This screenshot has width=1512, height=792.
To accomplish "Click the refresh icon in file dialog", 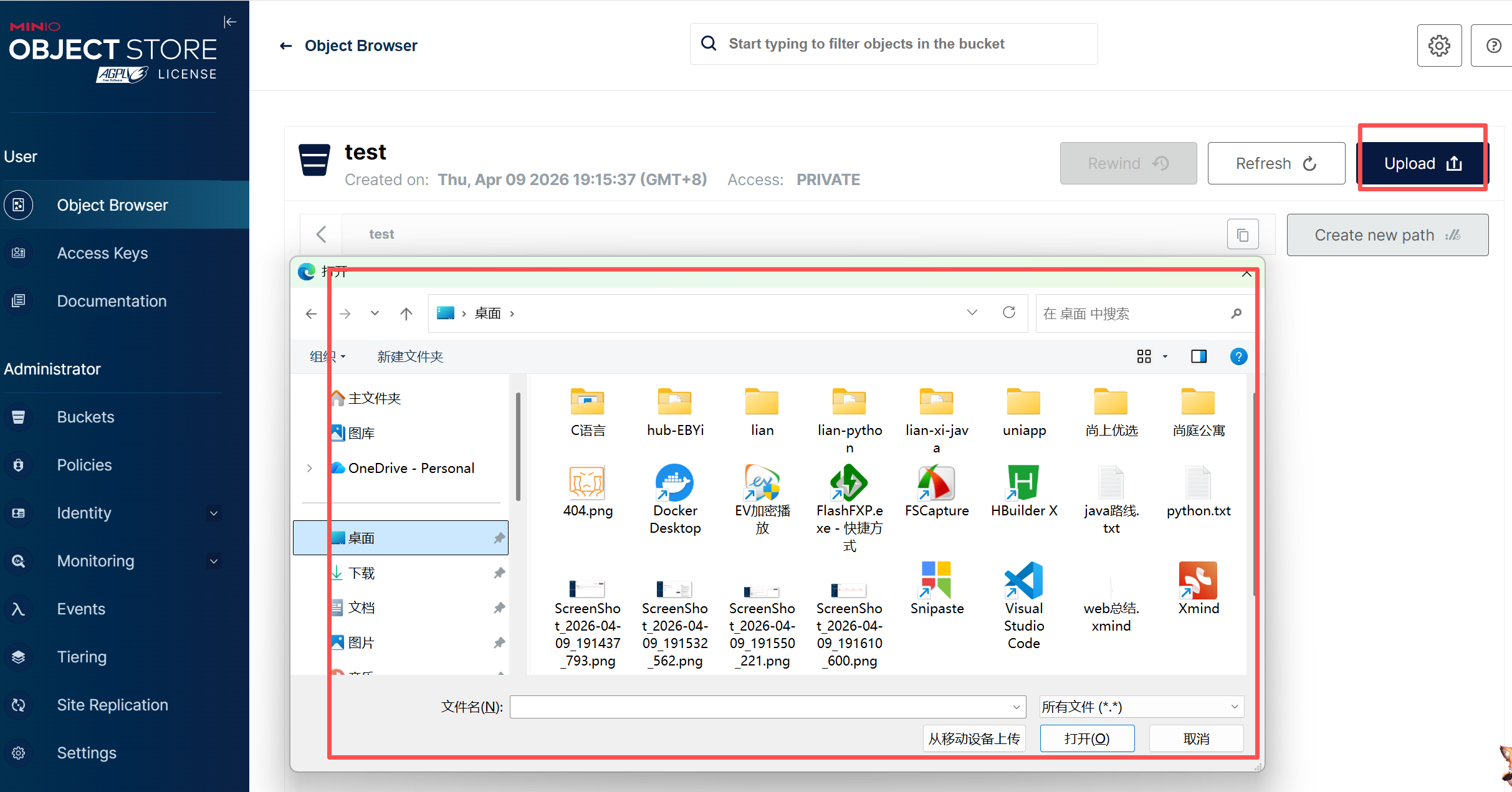I will 1008,313.
